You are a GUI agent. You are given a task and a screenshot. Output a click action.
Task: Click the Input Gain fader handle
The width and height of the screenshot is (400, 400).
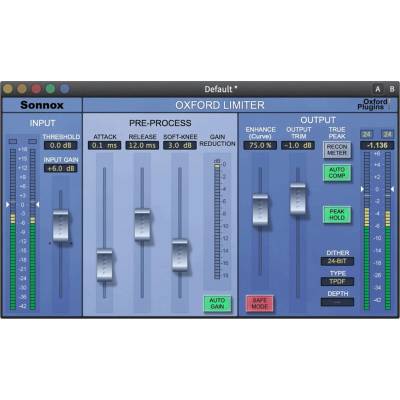61,226
